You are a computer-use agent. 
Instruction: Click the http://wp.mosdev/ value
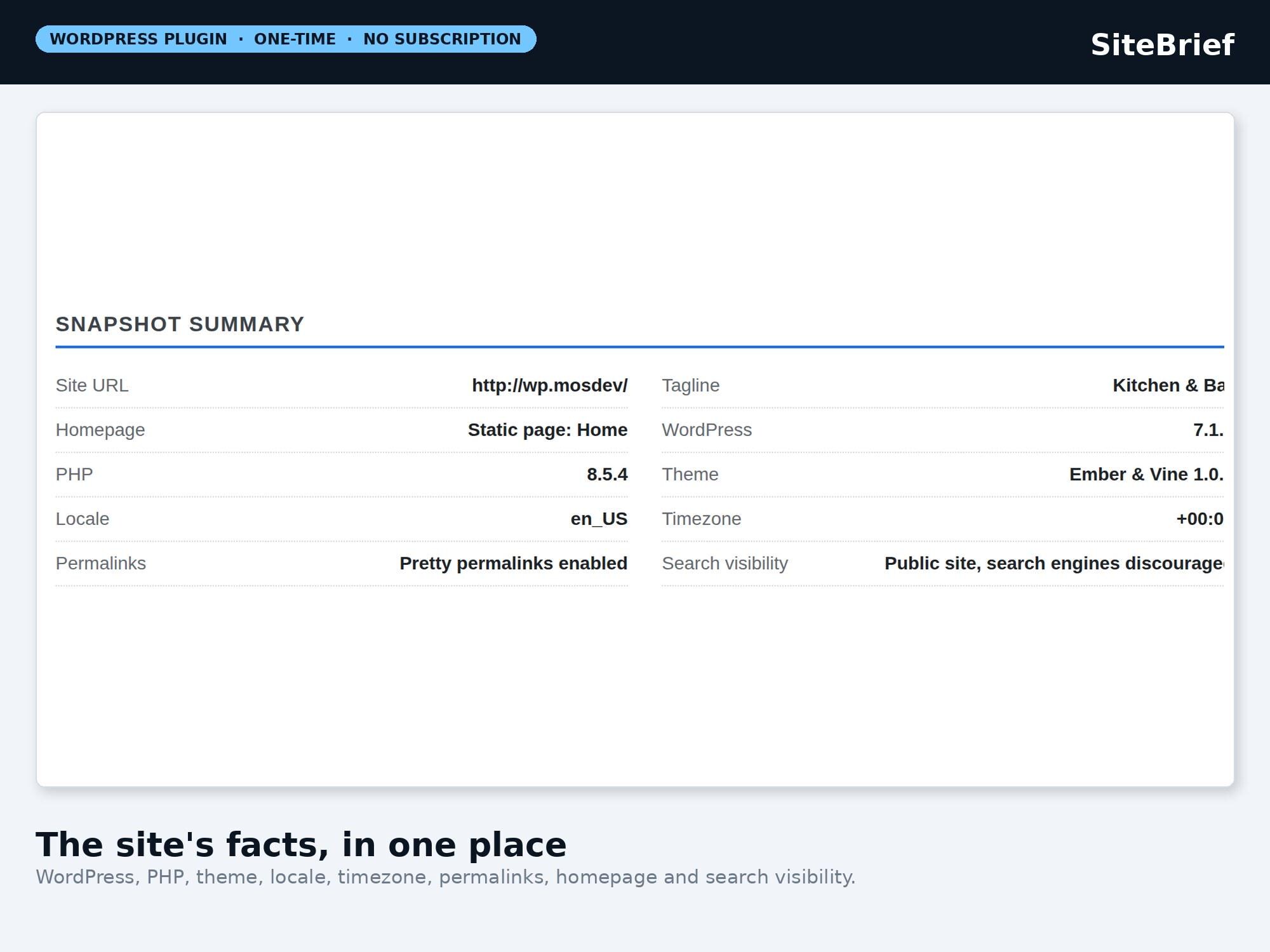550,385
